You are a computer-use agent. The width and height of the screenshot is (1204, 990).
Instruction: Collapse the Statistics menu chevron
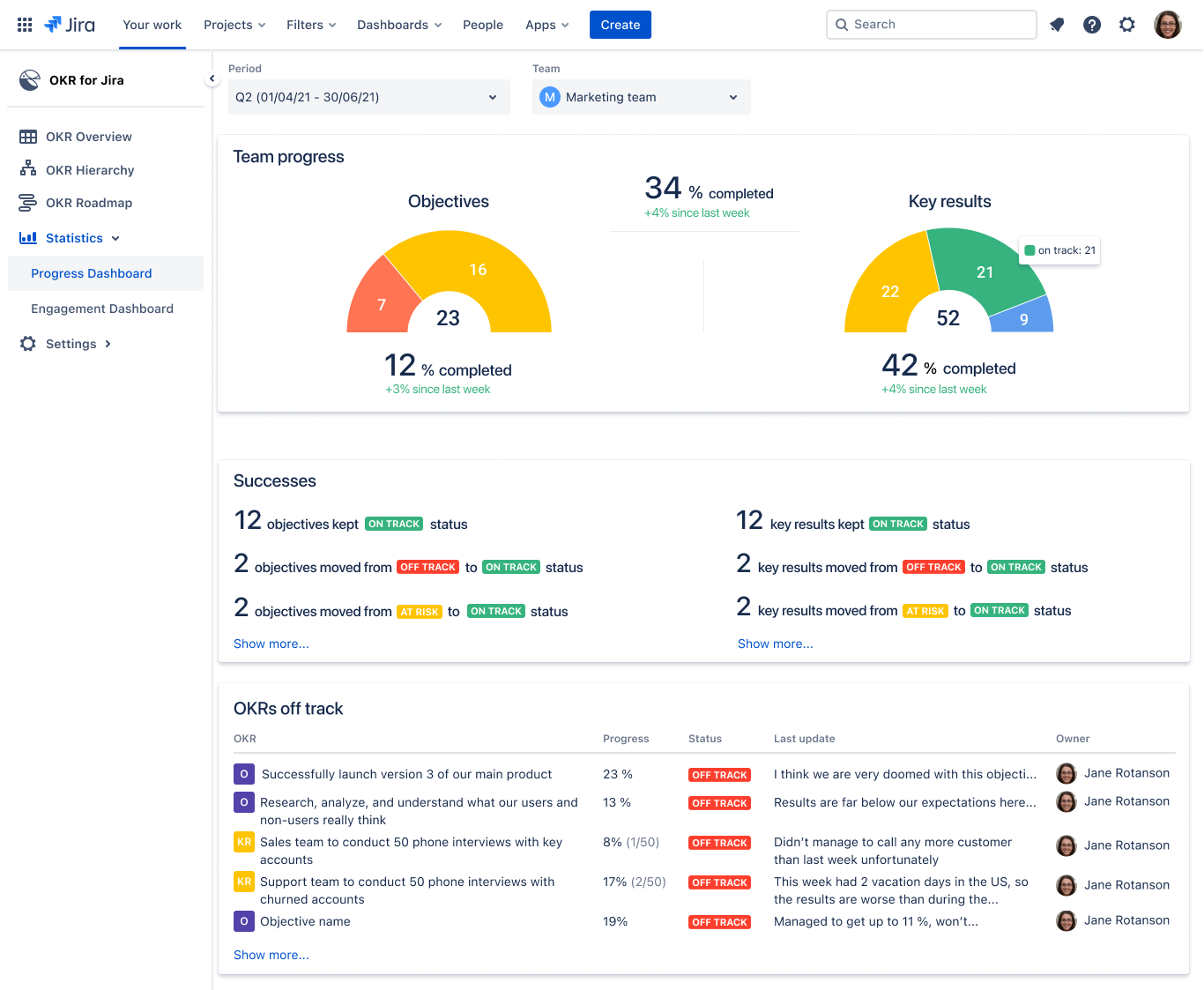(x=115, y=238)
